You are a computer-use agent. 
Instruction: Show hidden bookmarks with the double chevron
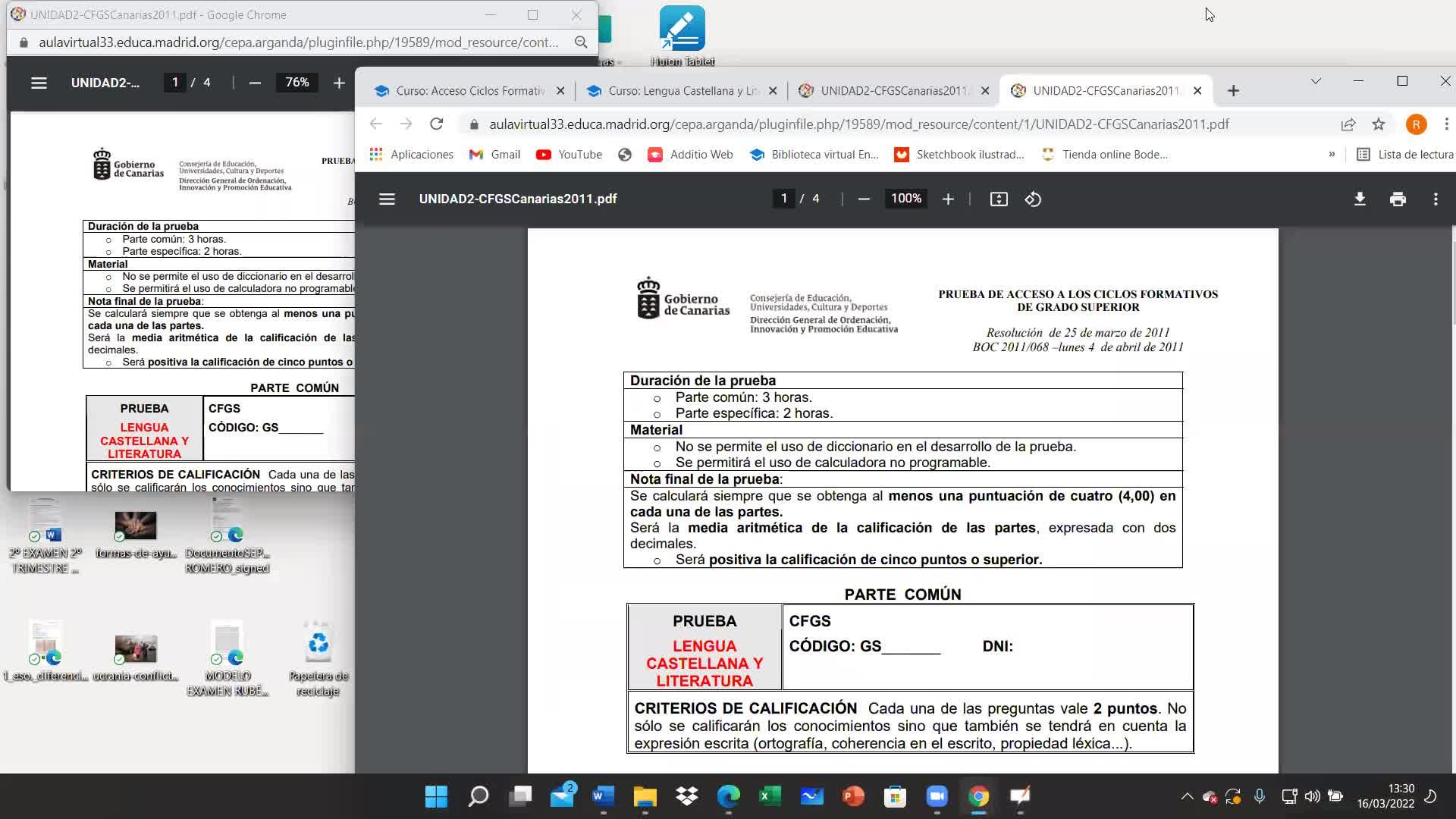pos(1332,154)
